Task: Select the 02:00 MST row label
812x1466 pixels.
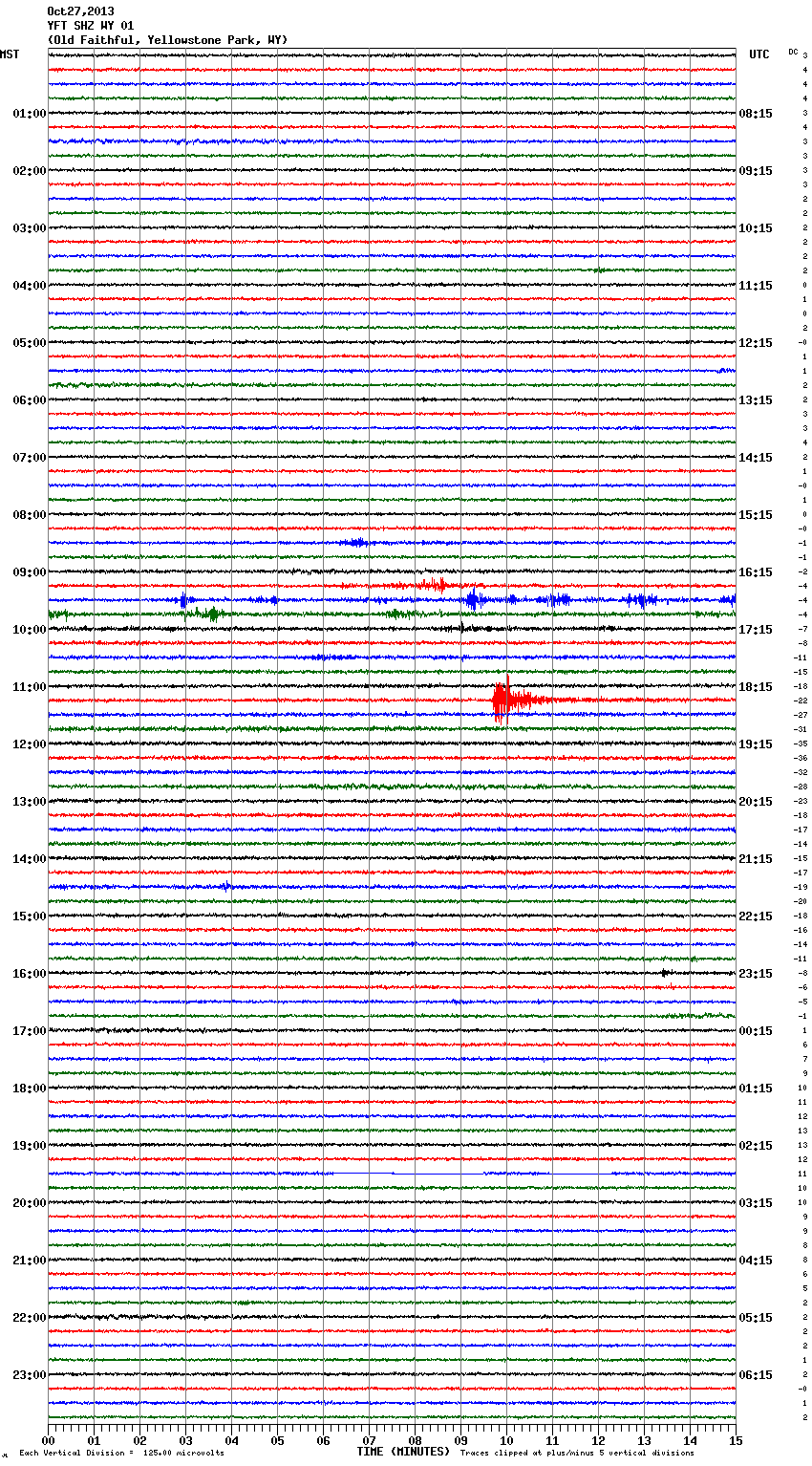Action: pyautogui.click(x=30, y=171)
